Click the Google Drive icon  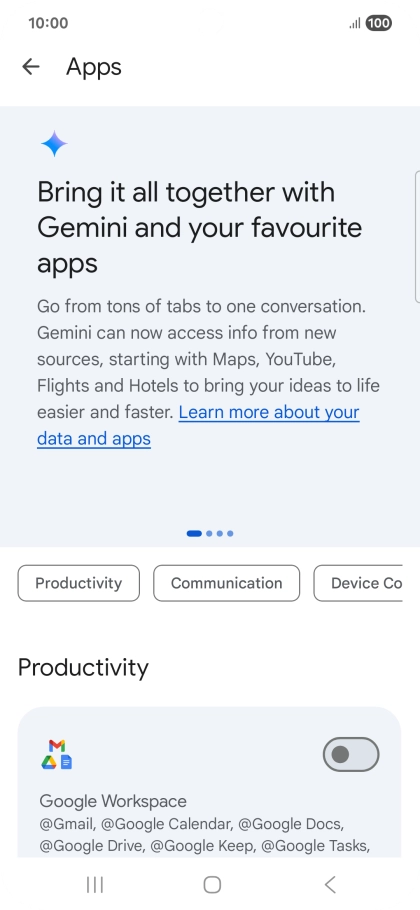(49, 763)
